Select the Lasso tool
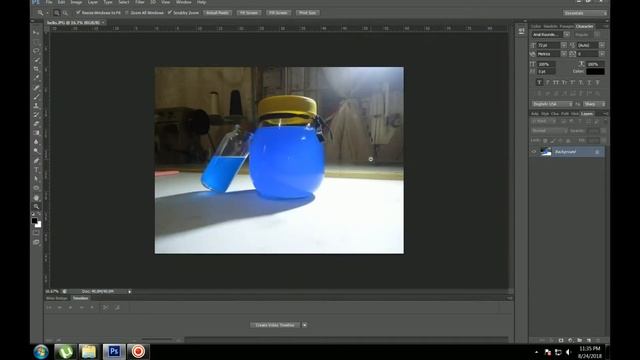This screenshot has width=640, height=360. coord(36,51)
